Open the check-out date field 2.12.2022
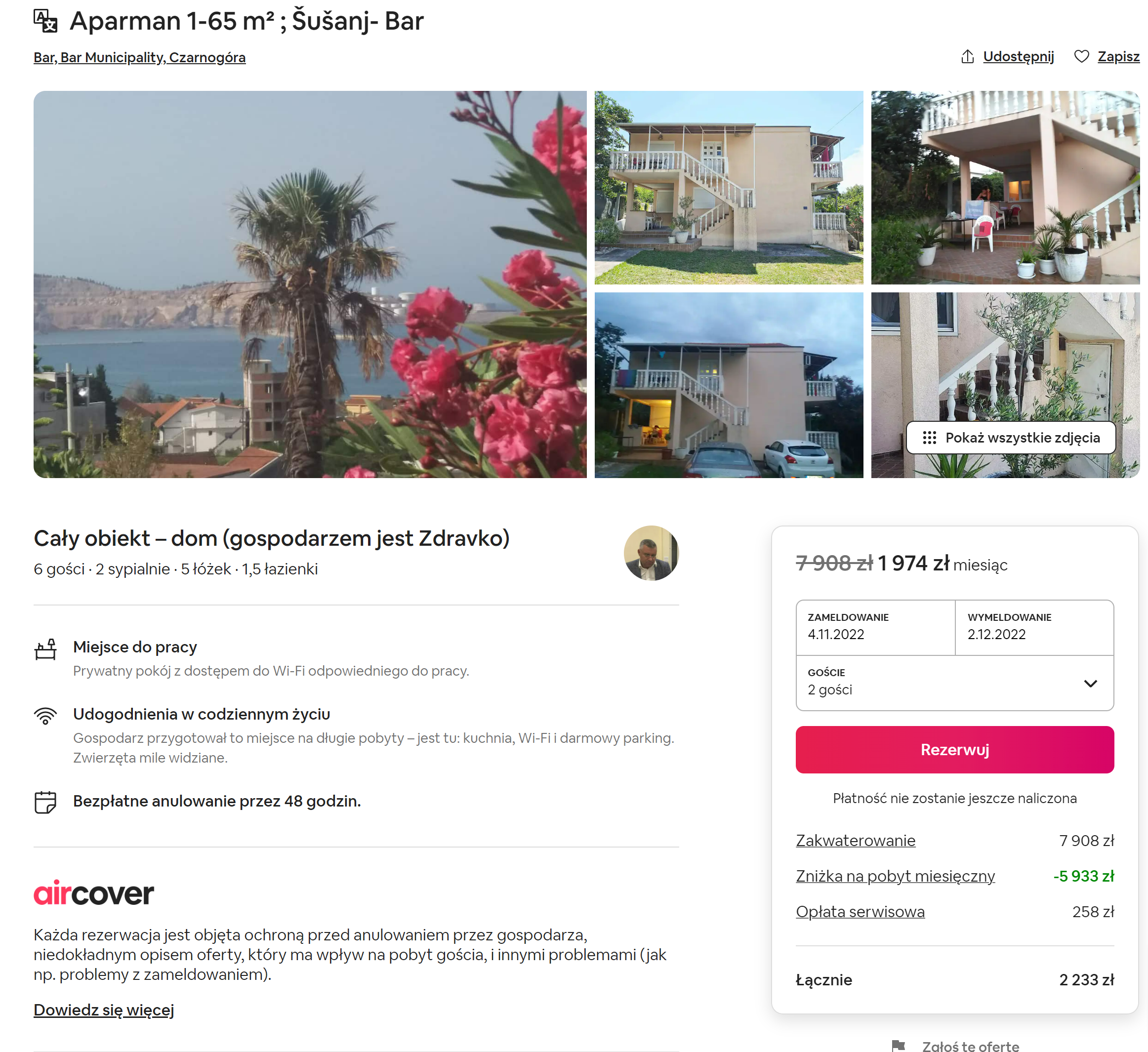 coord(1034,627)
